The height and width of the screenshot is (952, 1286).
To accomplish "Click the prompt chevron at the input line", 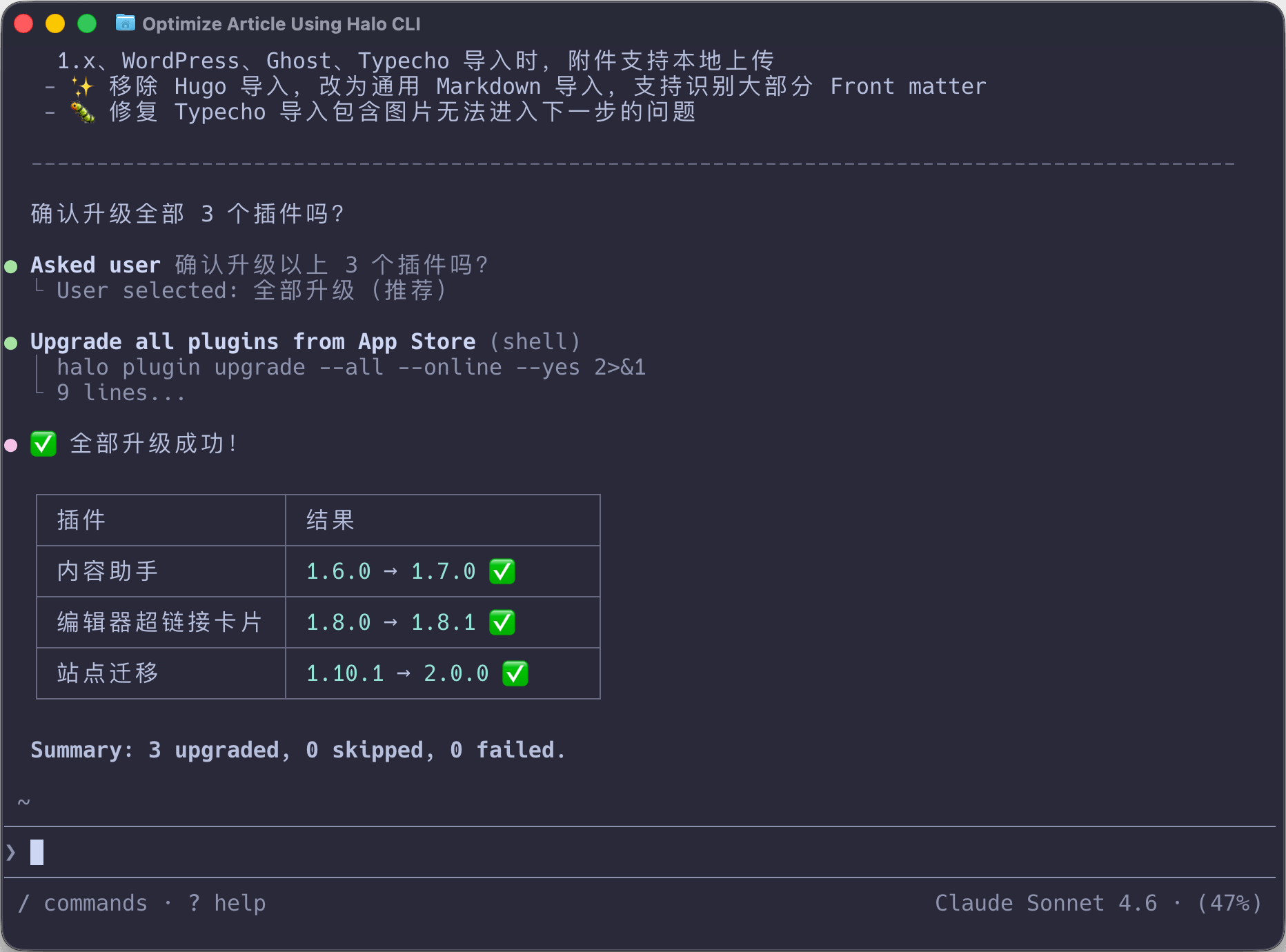I will click(11, 853).
